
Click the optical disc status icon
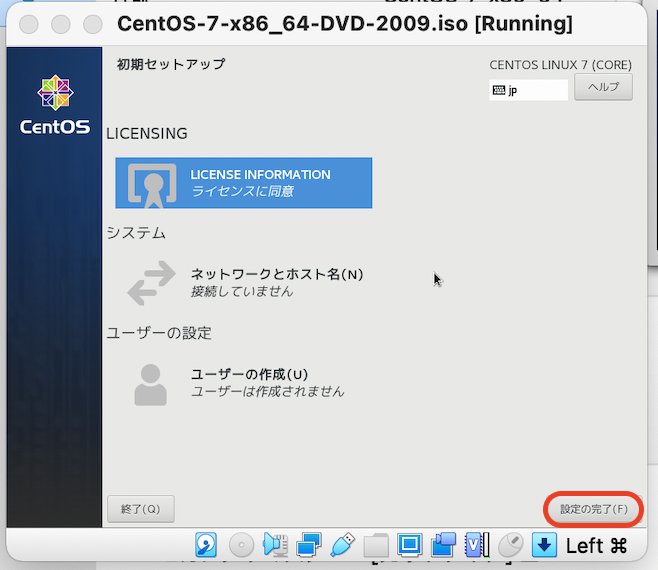click(x=241, y=545)
